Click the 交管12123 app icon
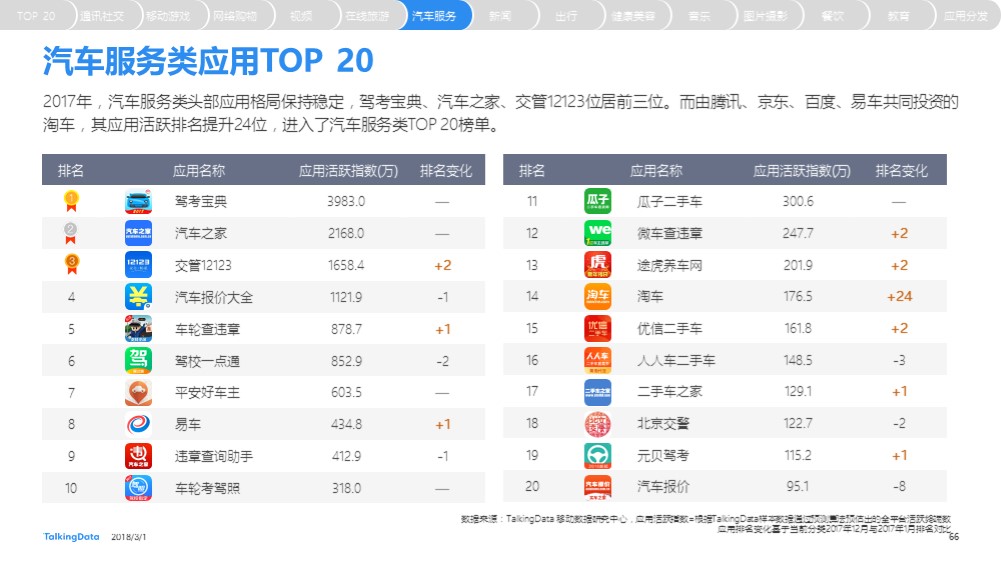The image size is (1001, 563). [138, 265]
